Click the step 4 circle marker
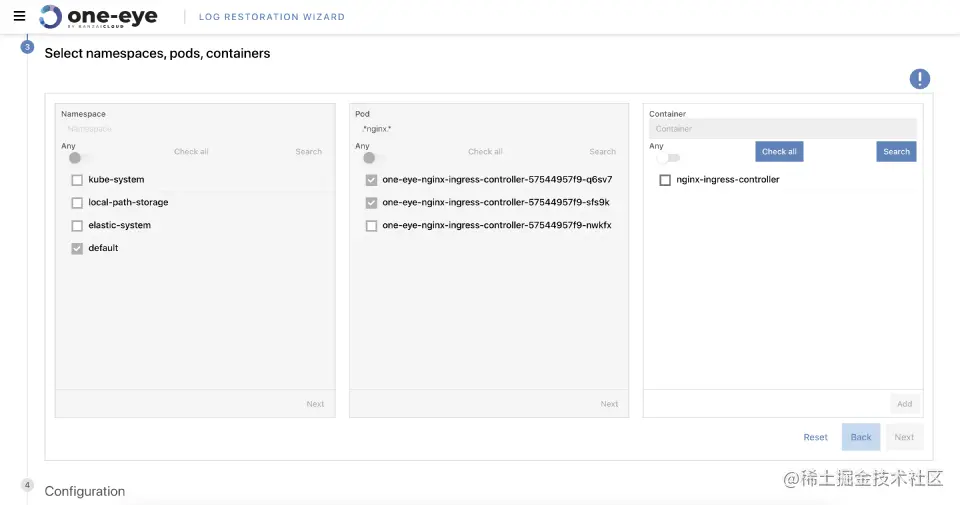Viewport: 960px width, 505px height. tap(28, 485)
